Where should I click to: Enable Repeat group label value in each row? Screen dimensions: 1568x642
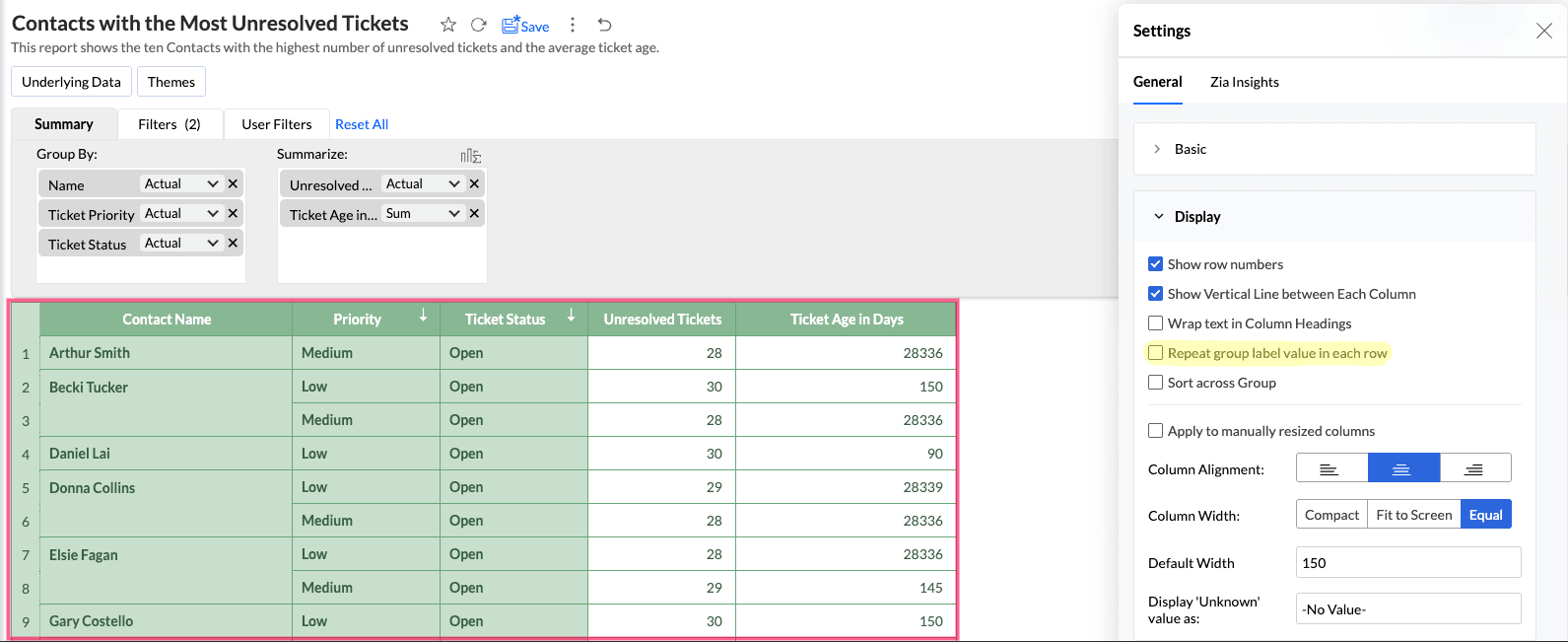tap(1155, 353)
